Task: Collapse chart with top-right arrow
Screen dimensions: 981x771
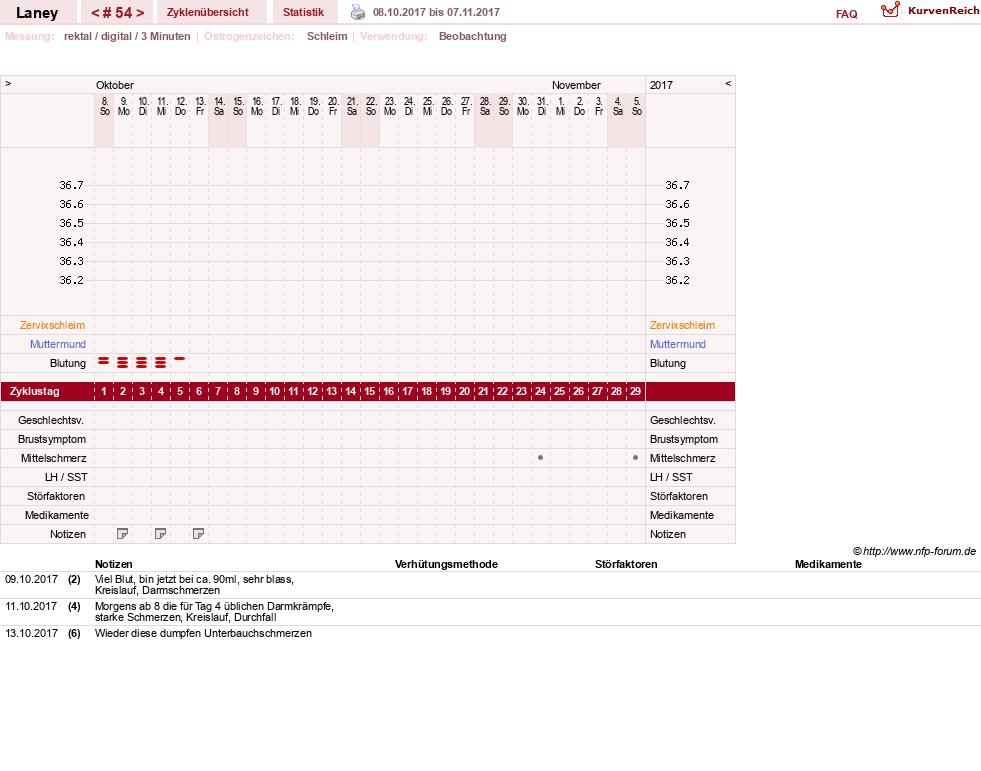Action: pos(728,83)
